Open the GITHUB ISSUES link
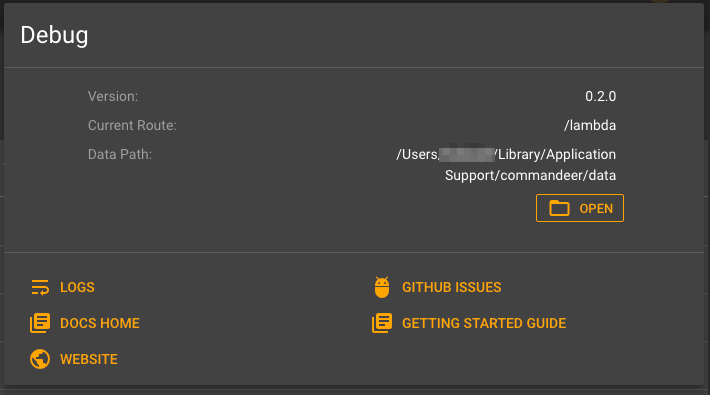This screenshot has height=395, width=710. 451,287
